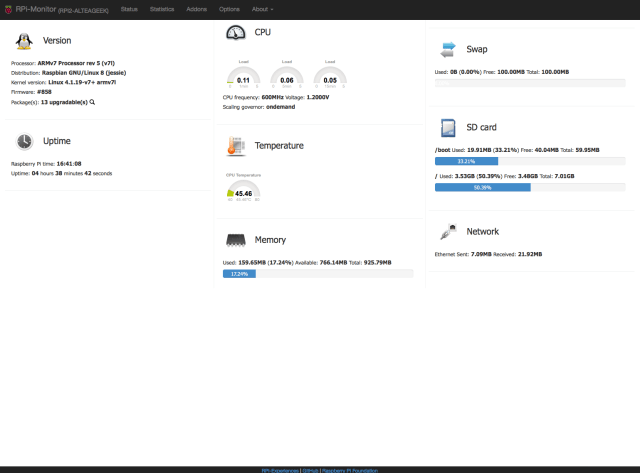The width and height of the screenshot is (640, 473).
Task: Click the SD card icon
Action: tap(449, 127)
